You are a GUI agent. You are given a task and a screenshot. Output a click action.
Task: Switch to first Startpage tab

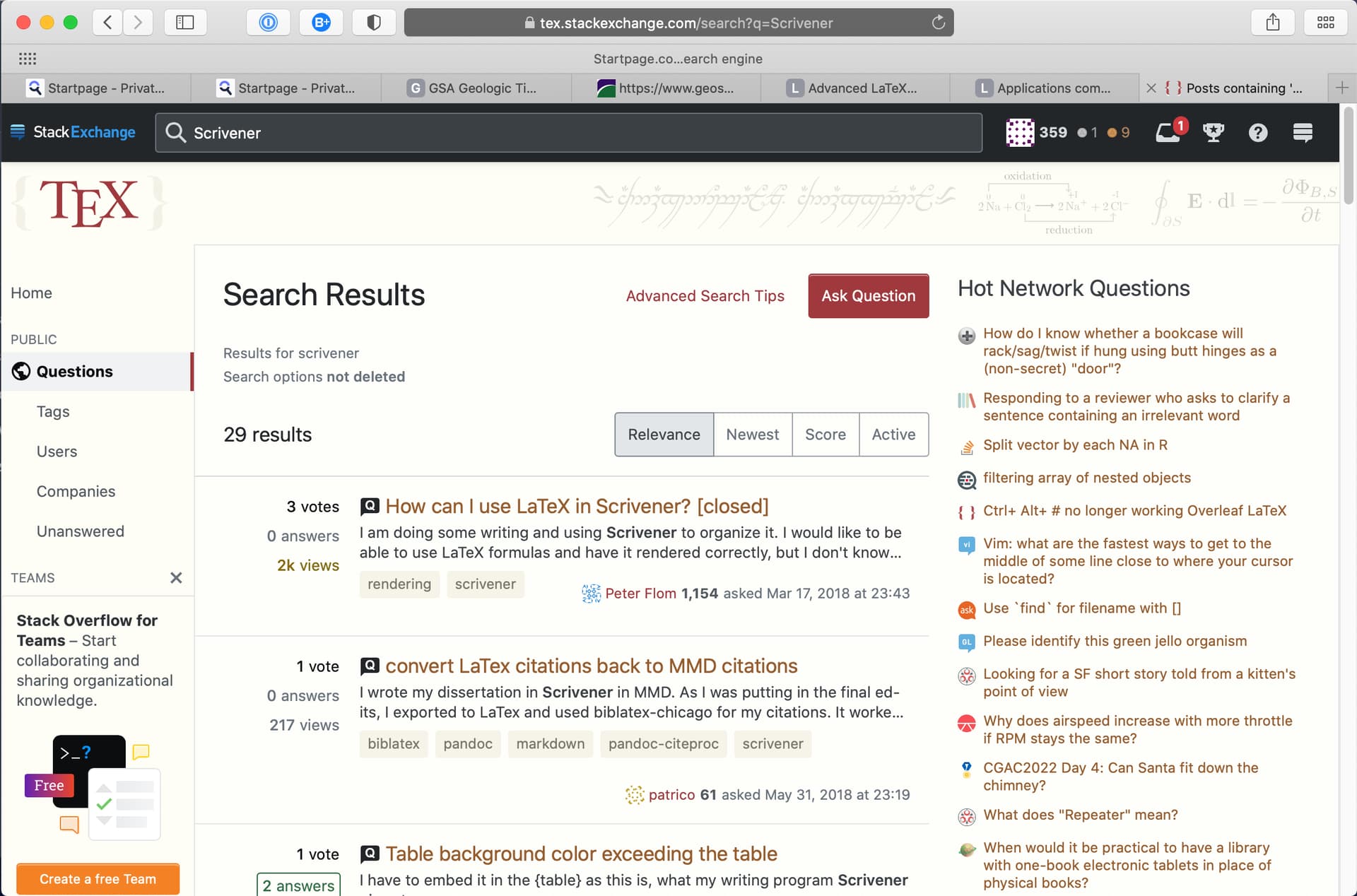point(95,88)
